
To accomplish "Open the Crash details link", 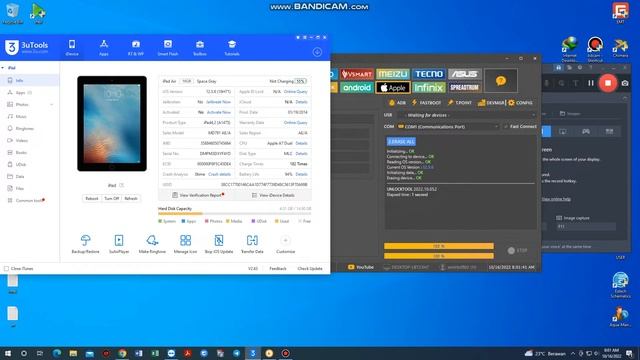I will click(x=220, y=174).
